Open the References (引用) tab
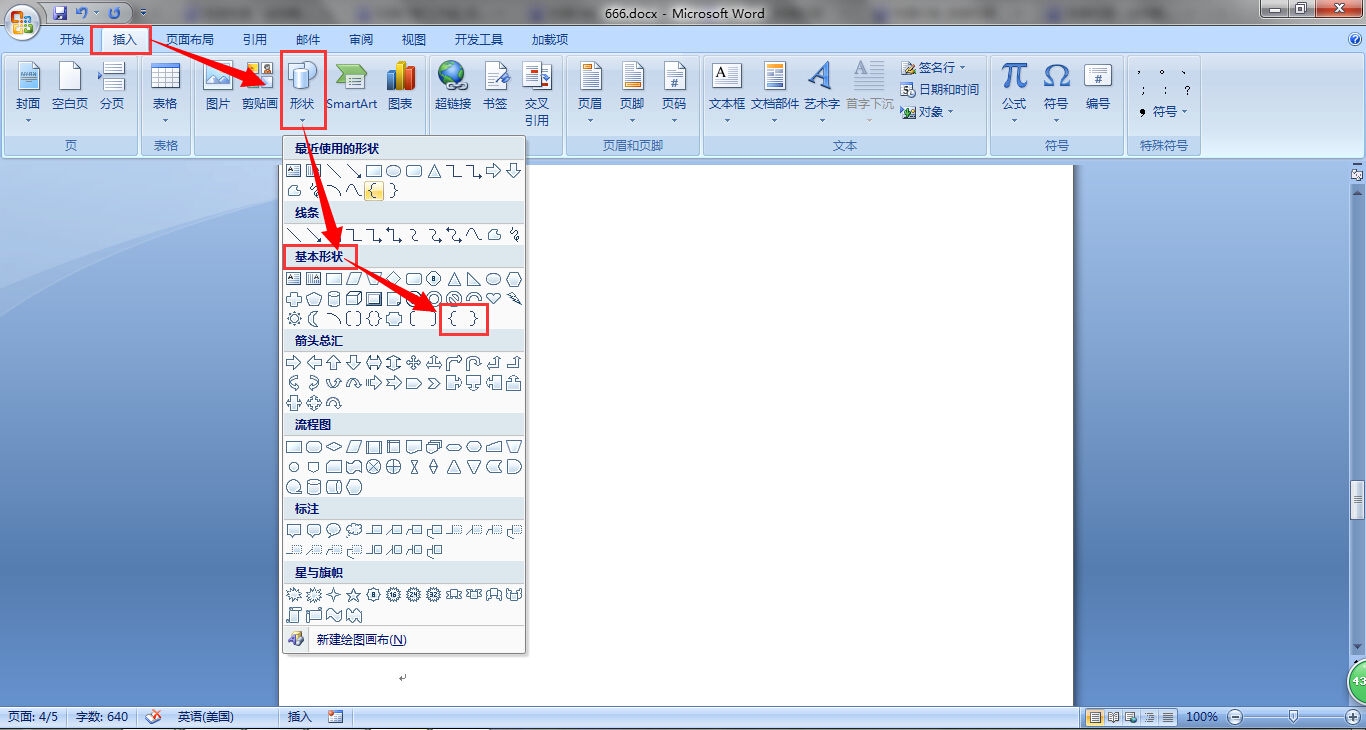This screenshot has width=1366, height=730. pos(255,40)
